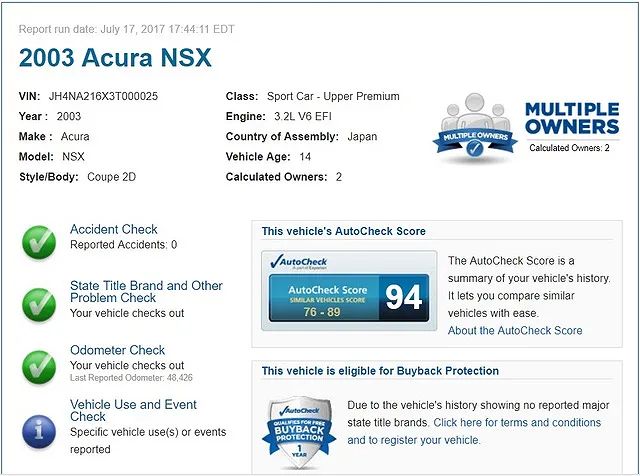The height and width of the screenshot is (476, 640).
Task: Click the report run date text
Action: [x=127, y=29]
